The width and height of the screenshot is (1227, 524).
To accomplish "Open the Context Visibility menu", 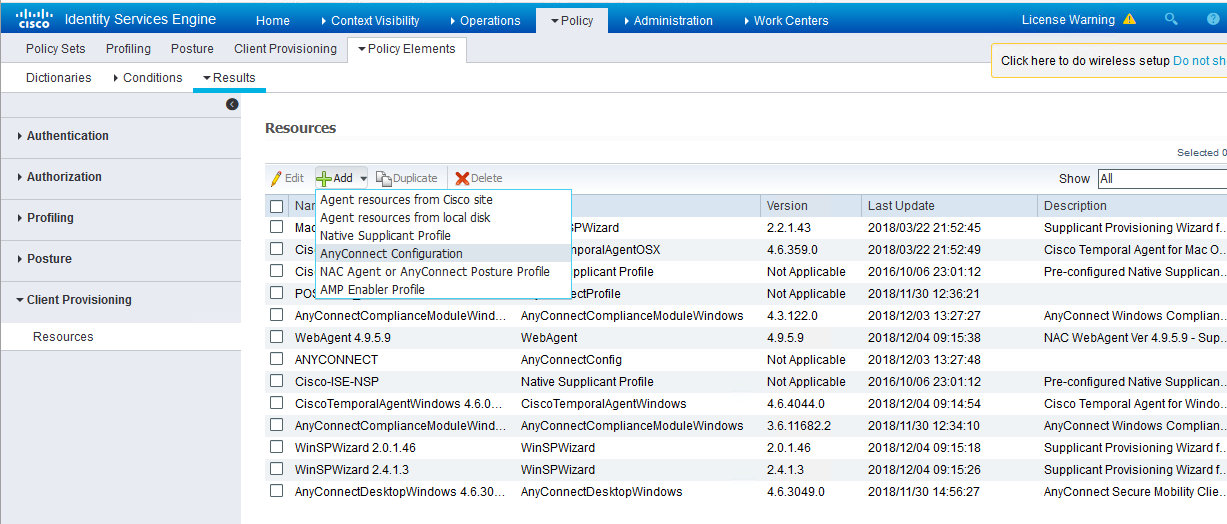I will pos(370,20).
